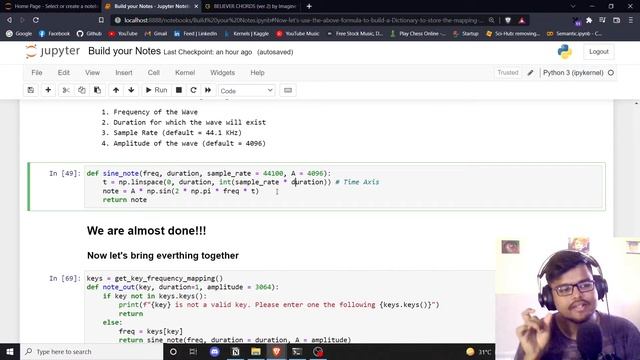This screenshot has height=360, width=640.
Task: Open the browser extensions puzzle icon
Action: (x=589, y=20)
